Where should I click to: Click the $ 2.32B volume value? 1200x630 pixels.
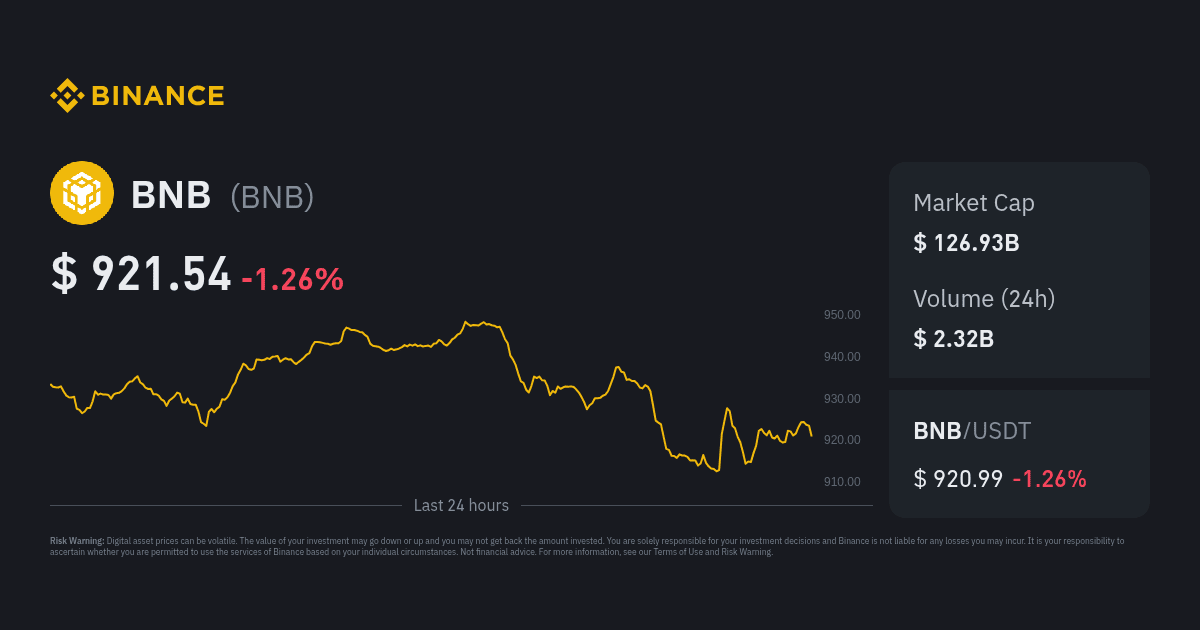point(953,338)
